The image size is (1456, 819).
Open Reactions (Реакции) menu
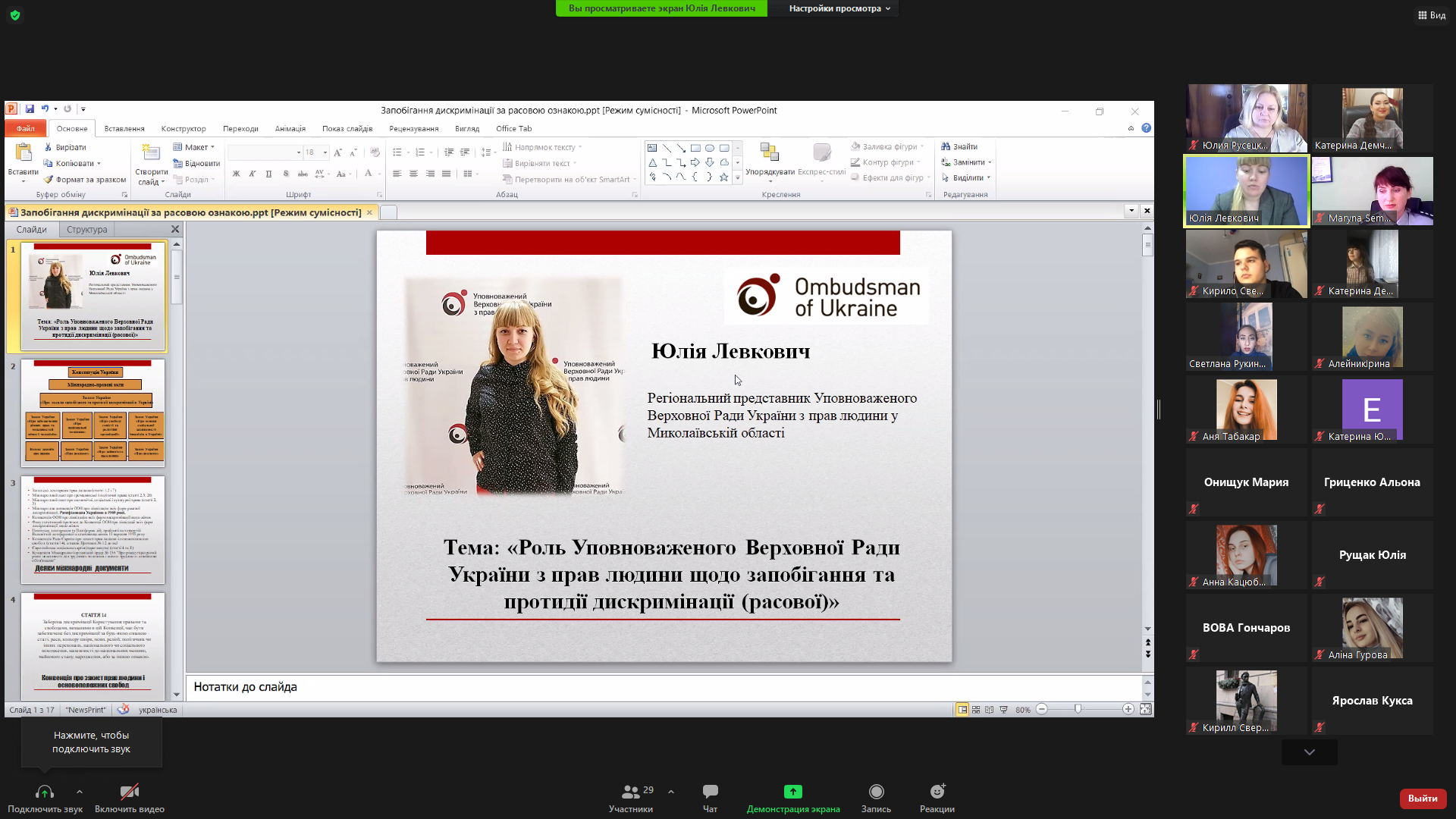click(937, 797)
